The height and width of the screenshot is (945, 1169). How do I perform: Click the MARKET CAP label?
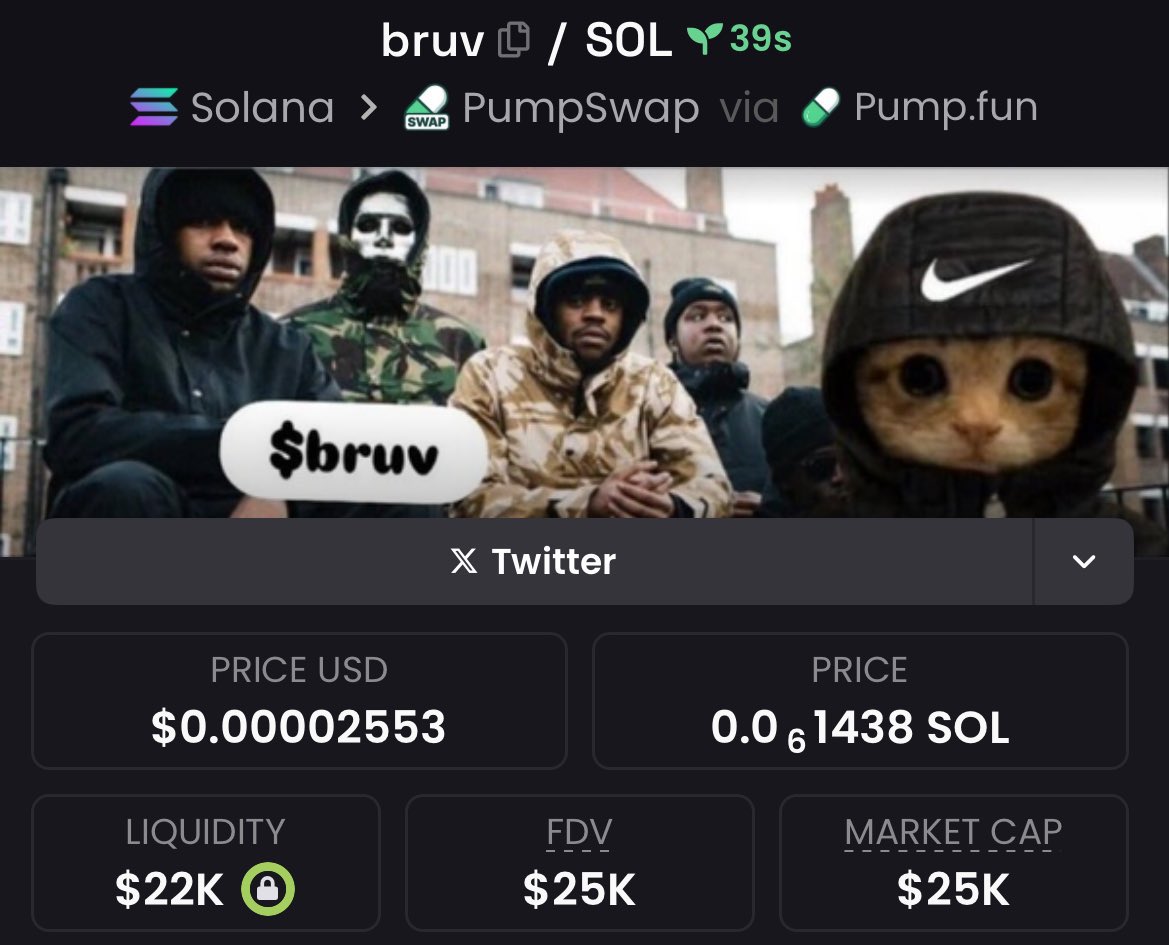[953, 832]
